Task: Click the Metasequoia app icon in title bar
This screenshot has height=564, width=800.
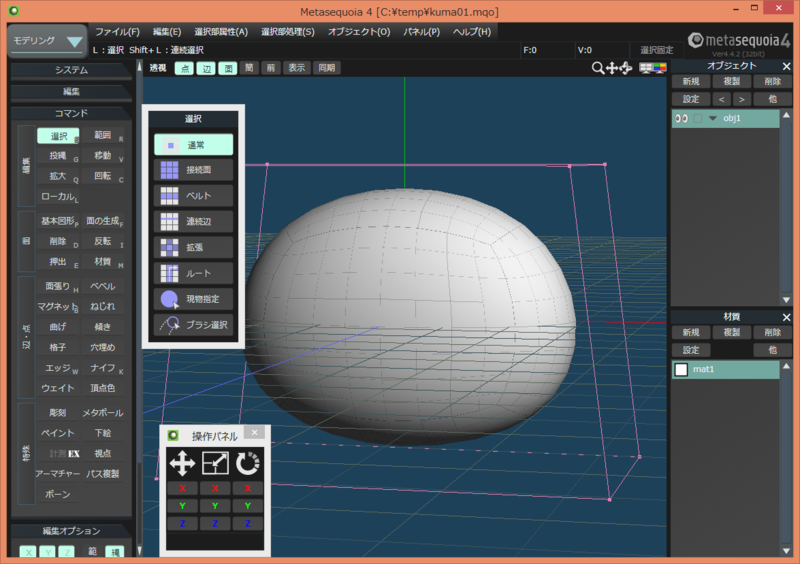Action: (x=14, y=10)
